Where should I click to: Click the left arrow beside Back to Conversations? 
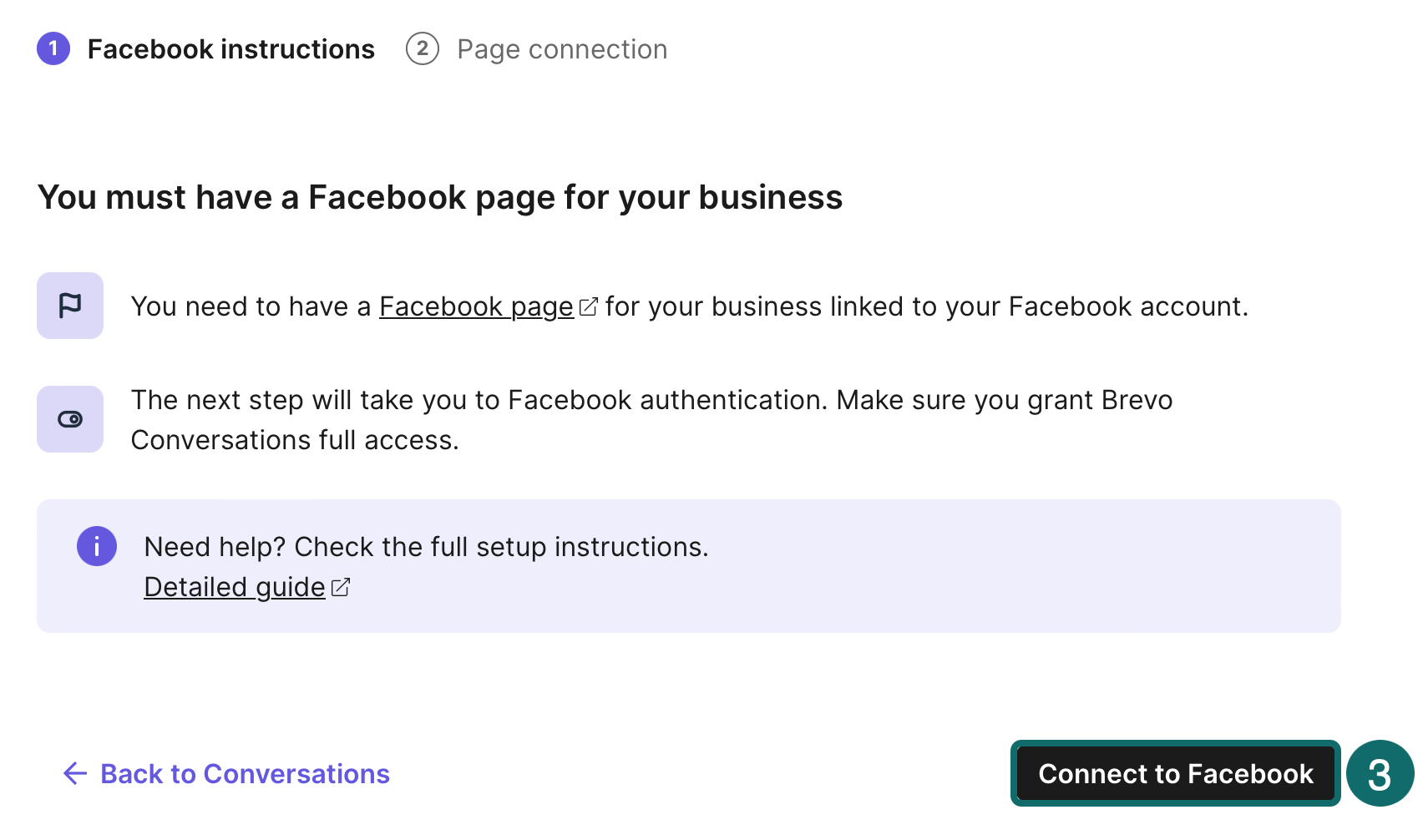(x=74, y=774)
